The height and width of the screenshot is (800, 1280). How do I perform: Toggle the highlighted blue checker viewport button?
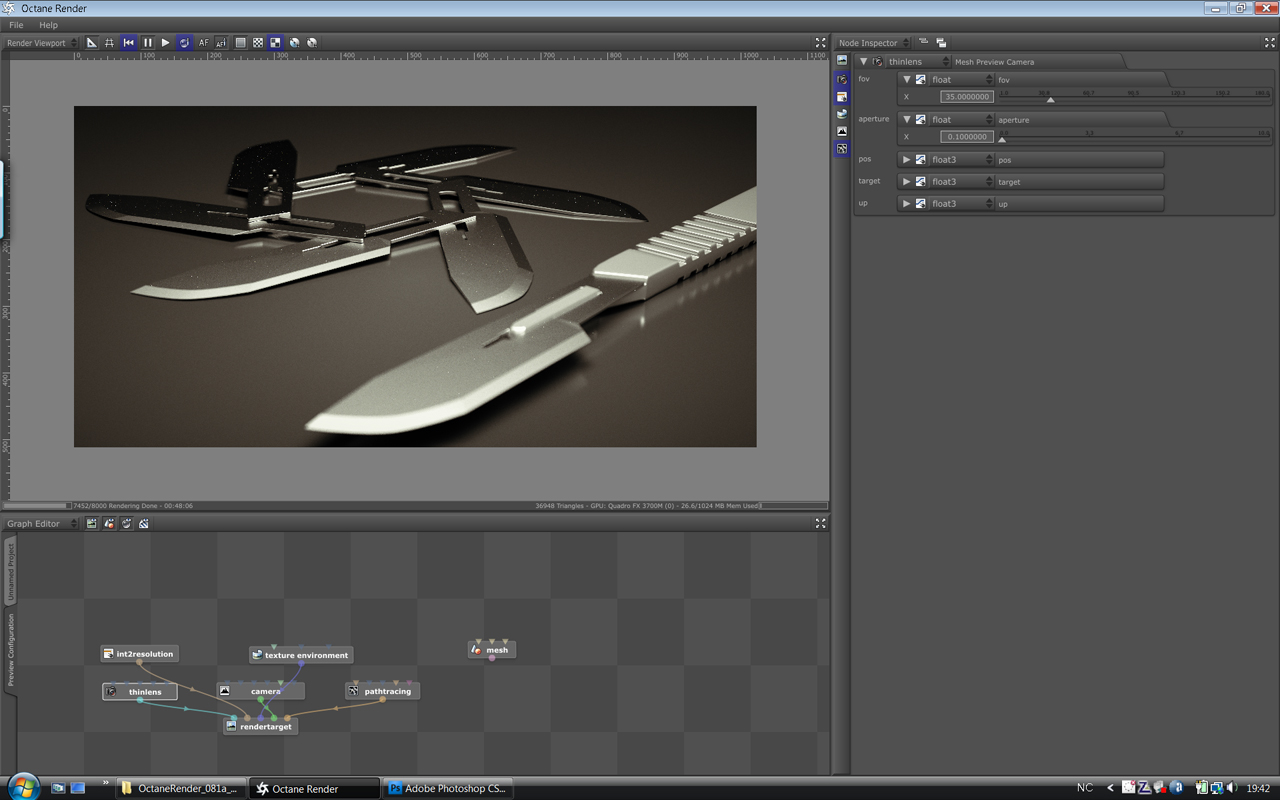276,43
